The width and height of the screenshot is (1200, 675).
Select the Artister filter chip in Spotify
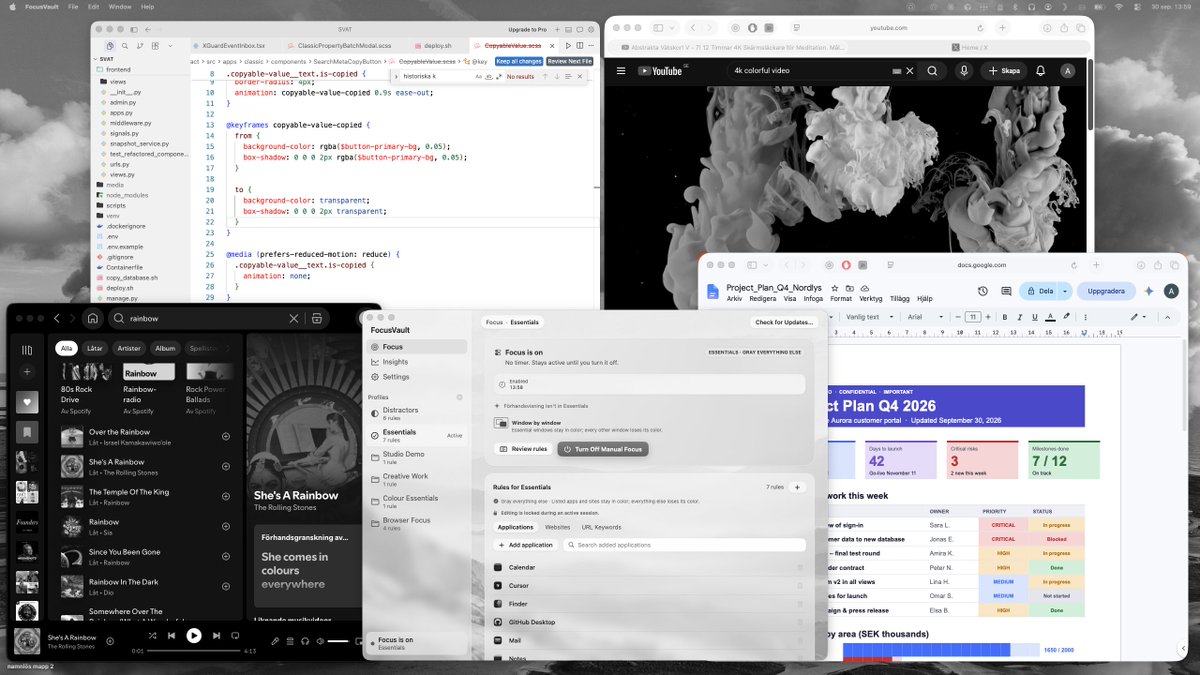[x=129, y=348]
